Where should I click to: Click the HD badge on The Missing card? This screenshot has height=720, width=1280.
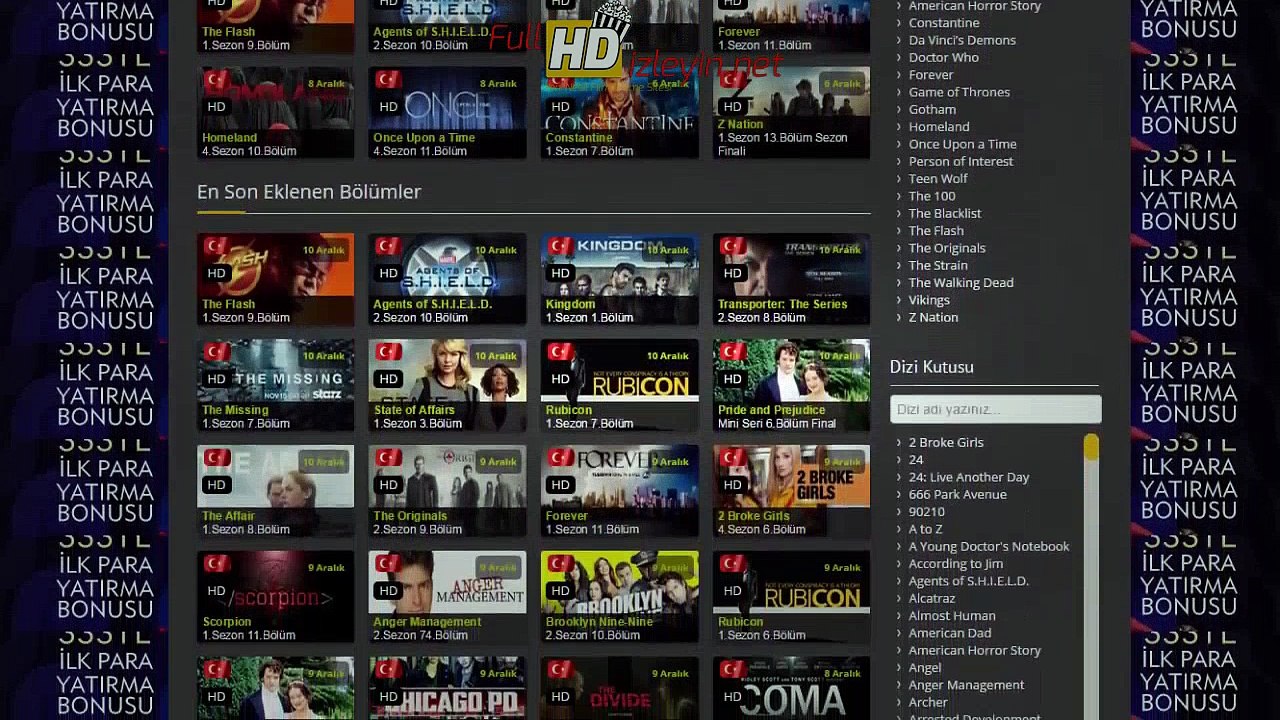(x=216, y=379)
